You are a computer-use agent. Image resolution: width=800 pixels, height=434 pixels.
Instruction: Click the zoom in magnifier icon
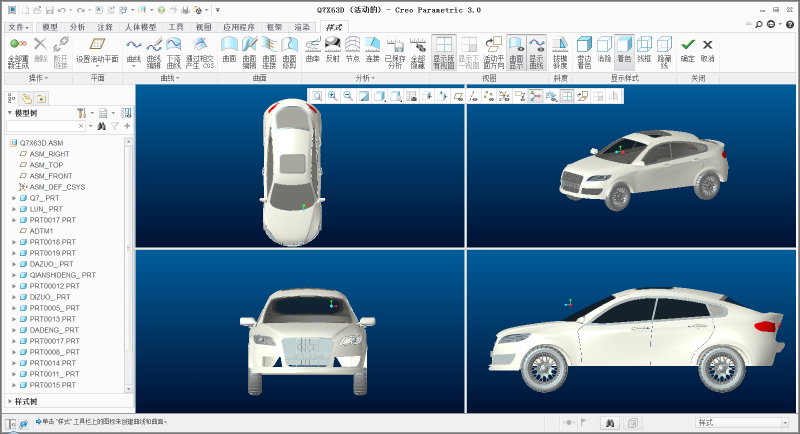[332, 96]
